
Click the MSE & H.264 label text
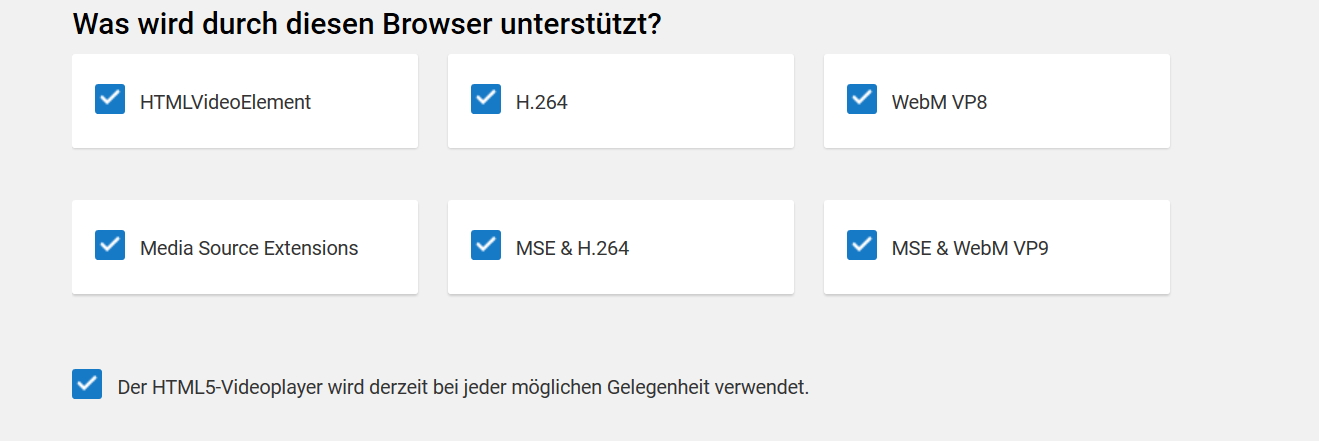[572, 248]
